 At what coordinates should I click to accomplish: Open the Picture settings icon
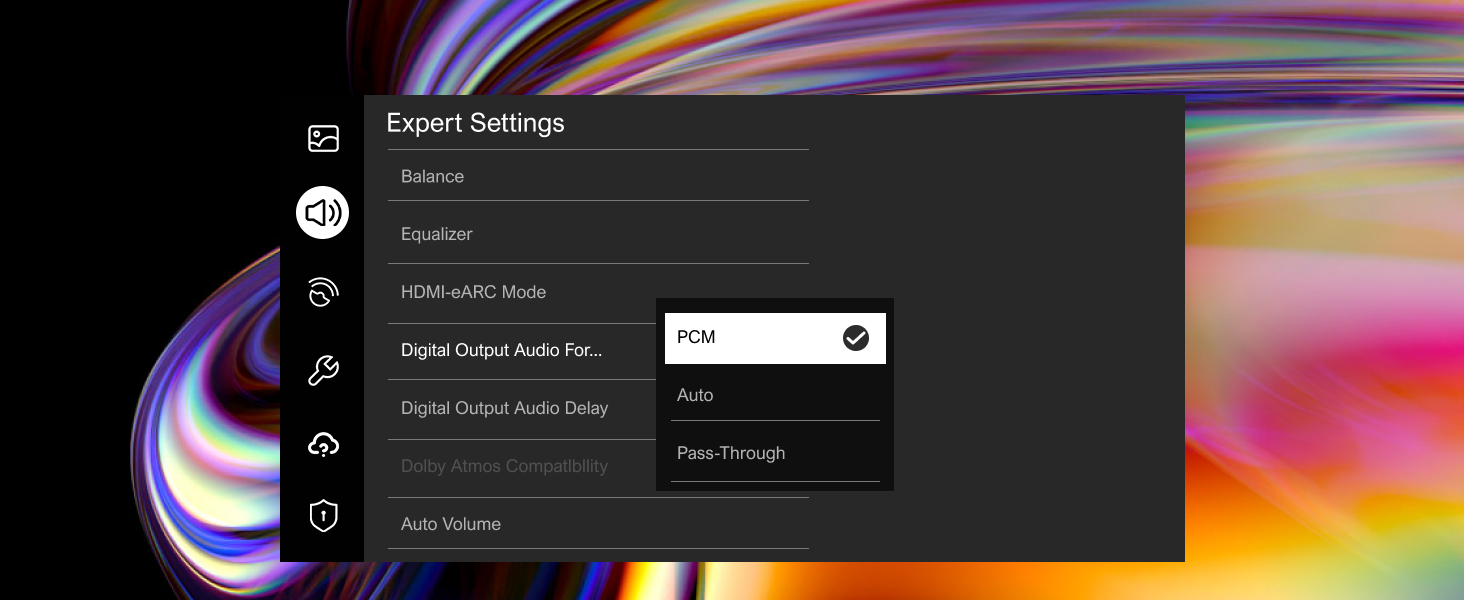(x=323, y=139)
